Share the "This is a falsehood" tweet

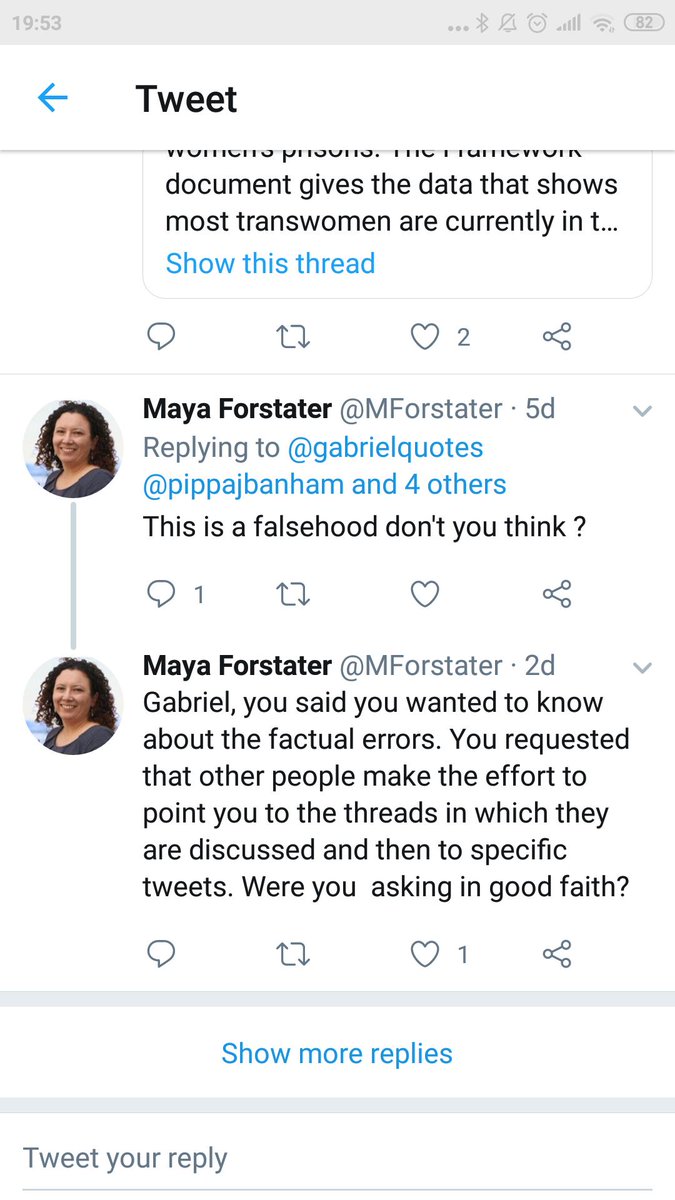coord(557,595)
